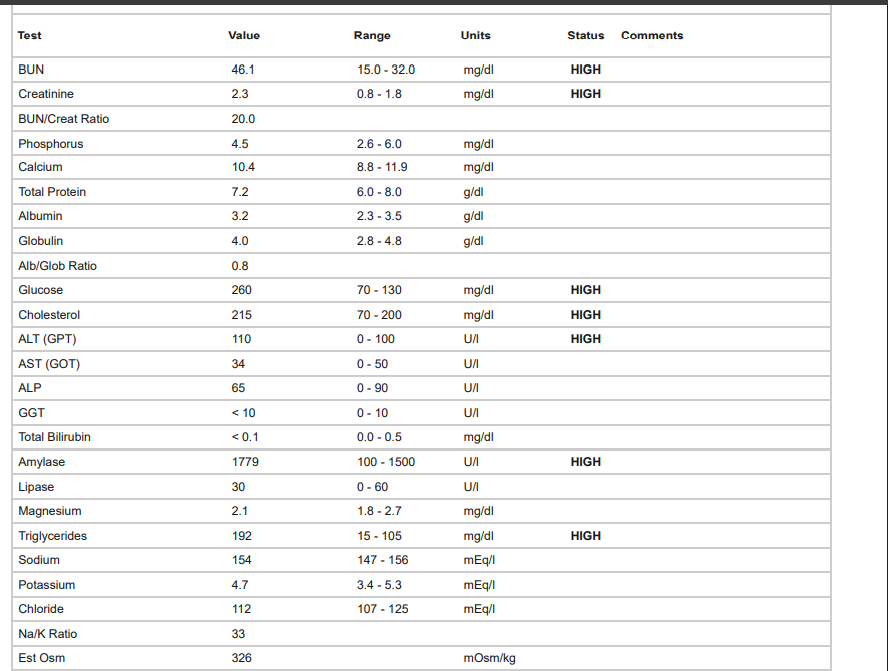Click the Range column header

click(x=372, y=36)
